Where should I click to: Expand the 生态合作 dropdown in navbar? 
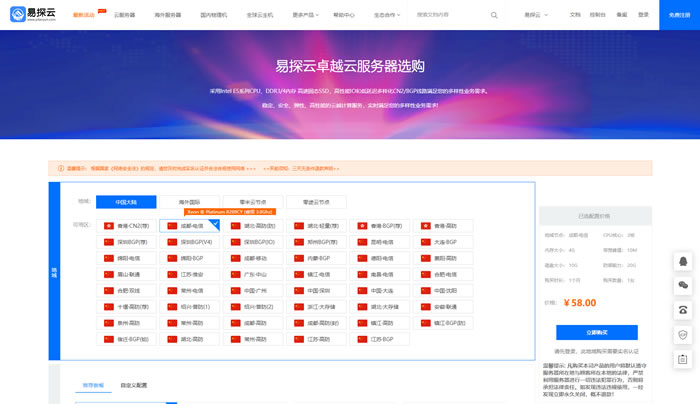(386, 15)
